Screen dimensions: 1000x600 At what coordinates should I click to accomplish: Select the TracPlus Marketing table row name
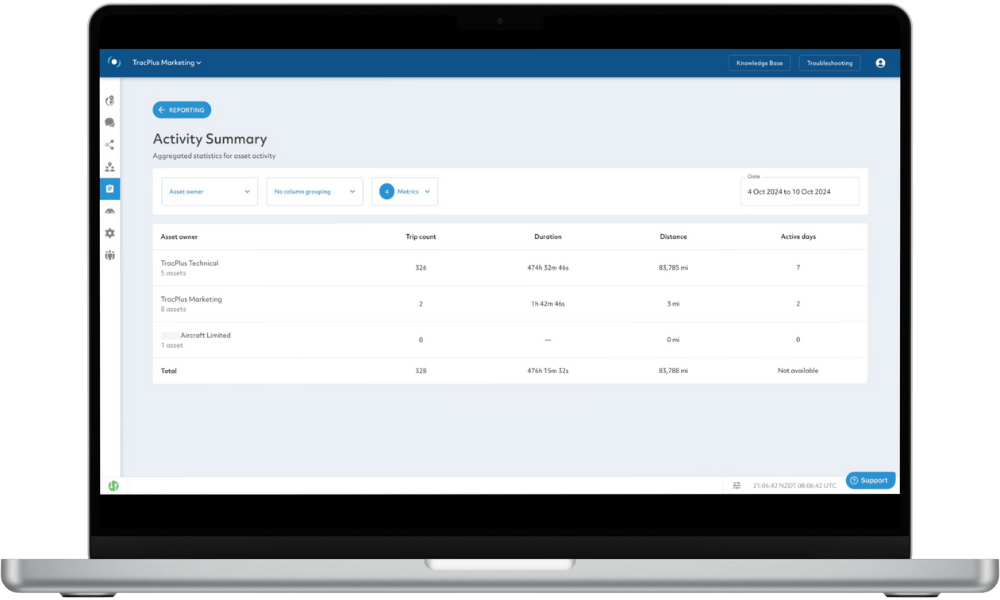tap(191, 299)
